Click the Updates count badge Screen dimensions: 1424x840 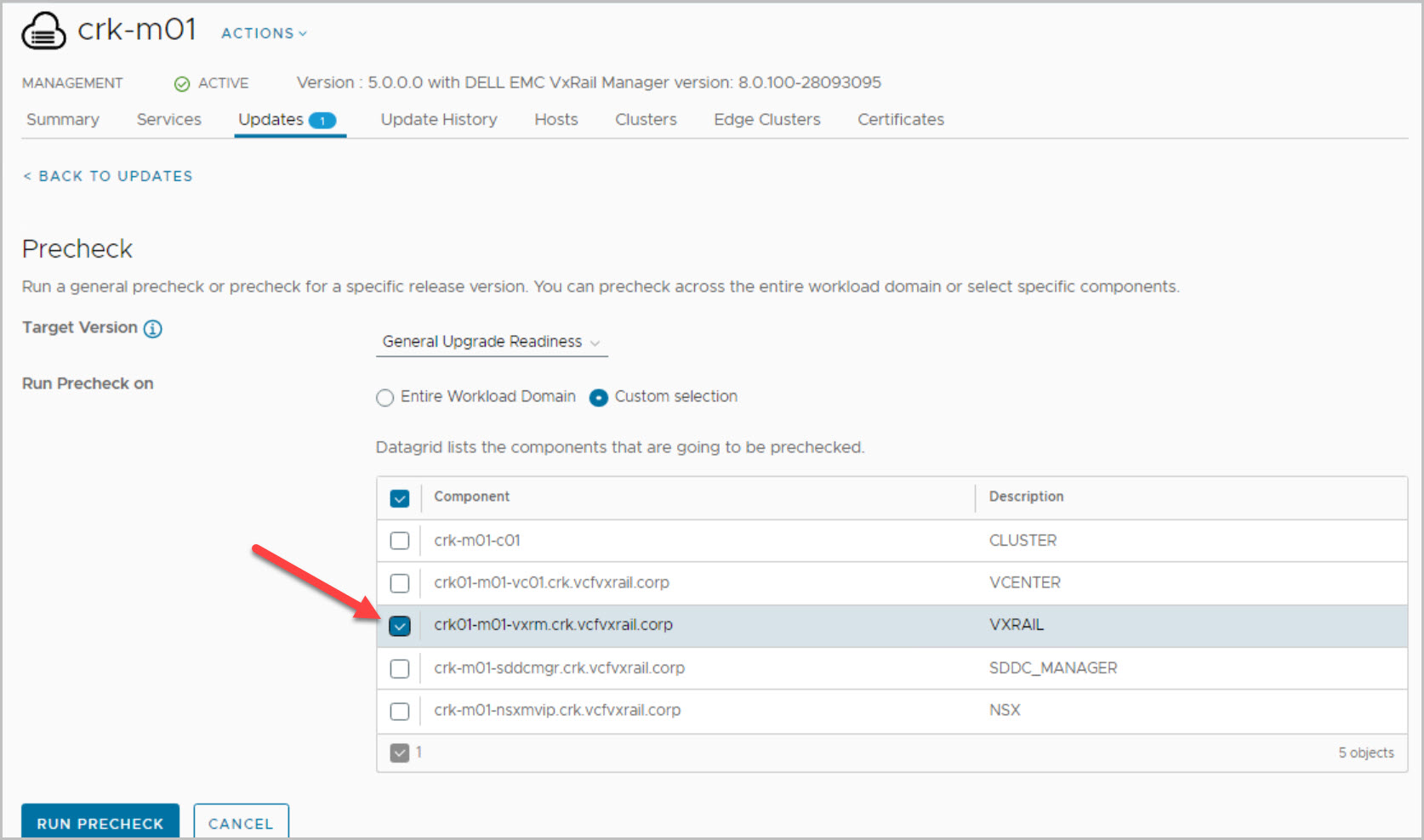[322, 121]
